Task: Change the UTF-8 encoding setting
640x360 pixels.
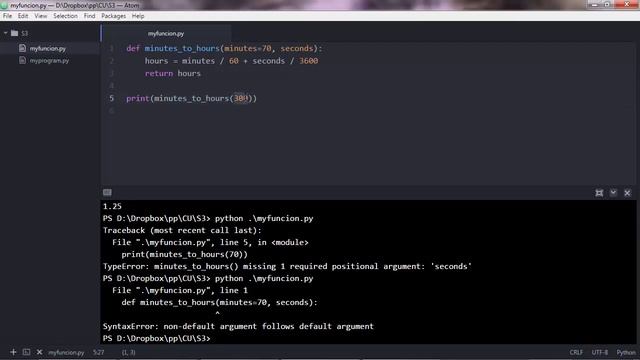Action: (600, 353)
